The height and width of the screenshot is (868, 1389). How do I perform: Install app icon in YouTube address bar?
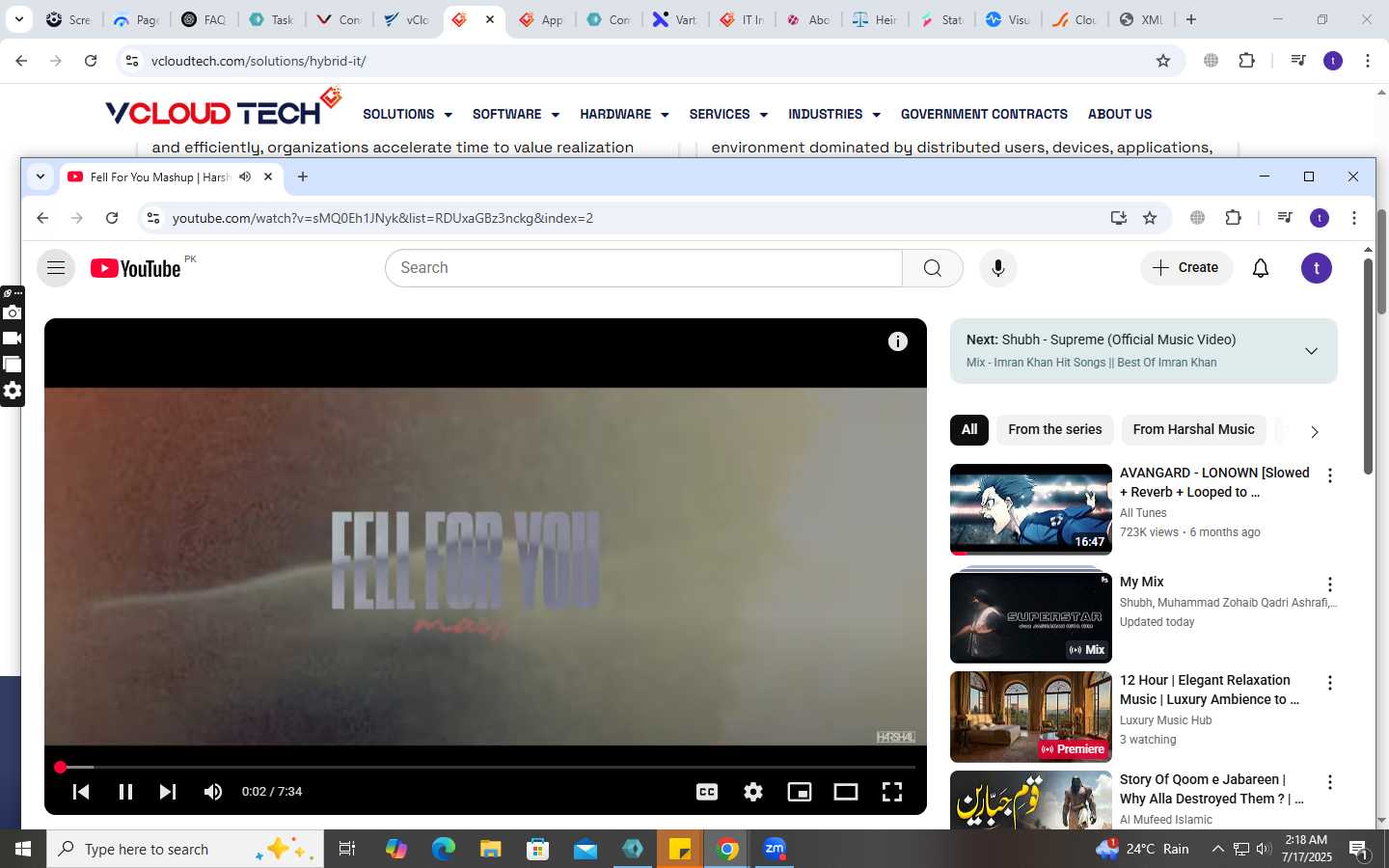pos(1119,218)
